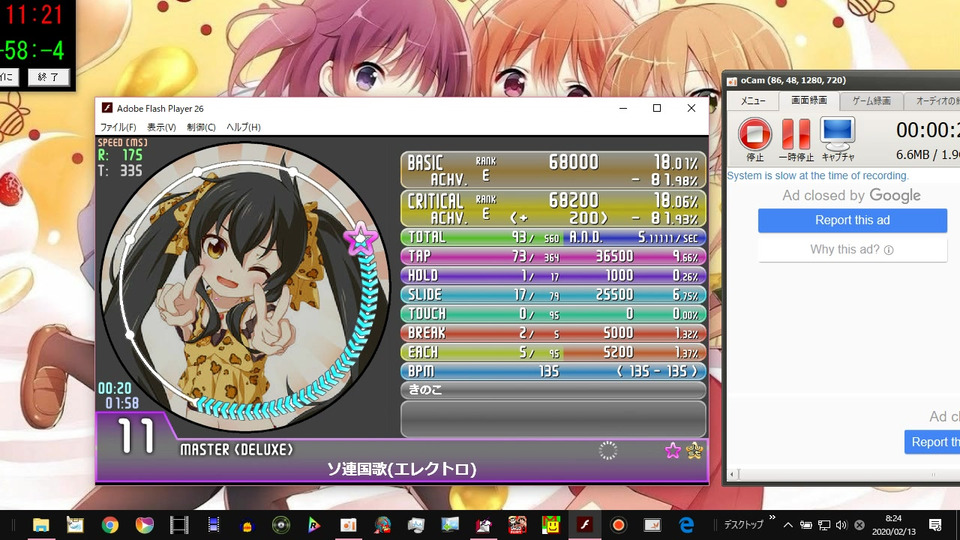This screenshot has width=960, height=540.
Task: Open the oCam メニュー tab
Action: 753,101
